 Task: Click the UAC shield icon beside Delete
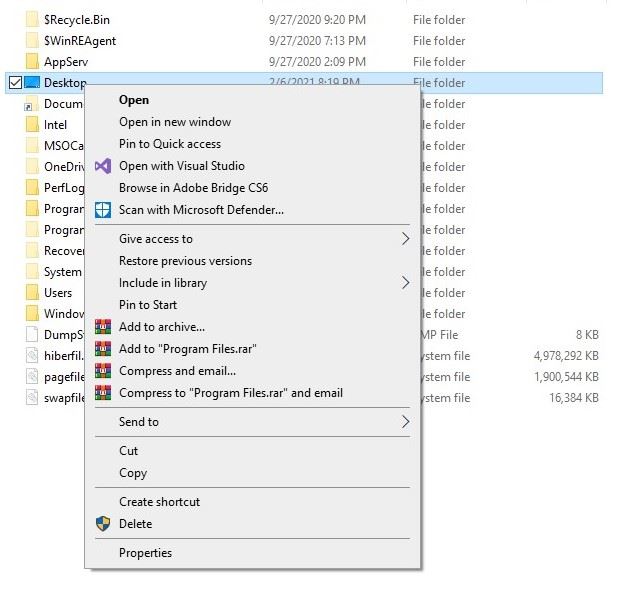coord(103,524)
